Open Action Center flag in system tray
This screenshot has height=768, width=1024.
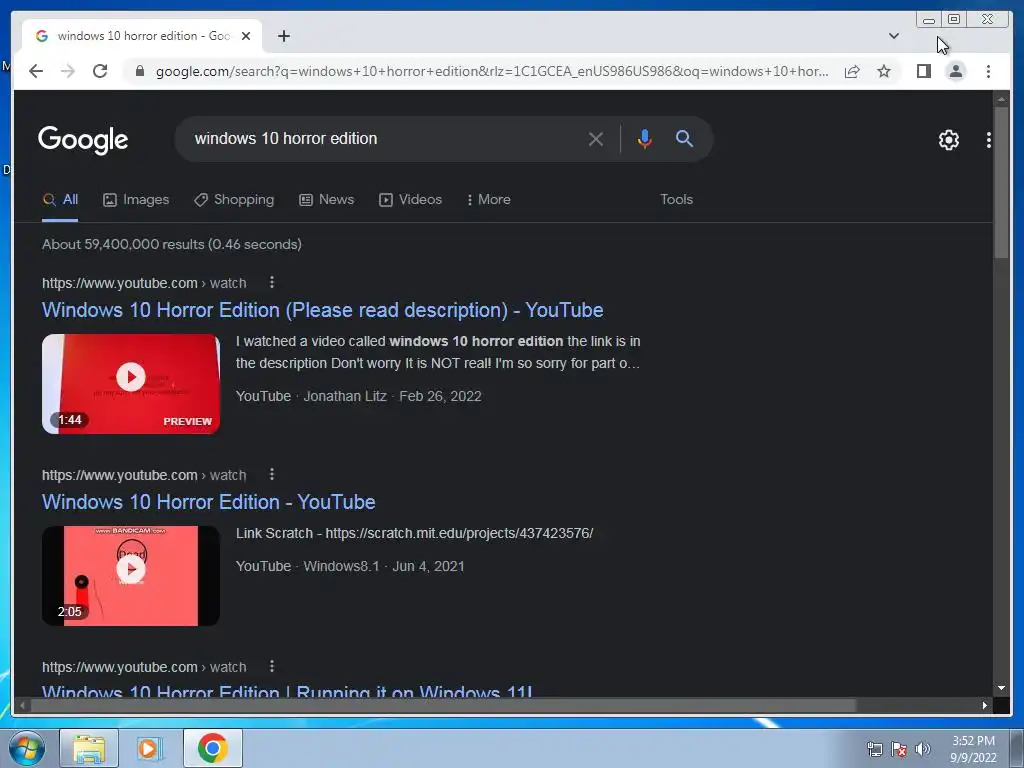pos(899,749)
